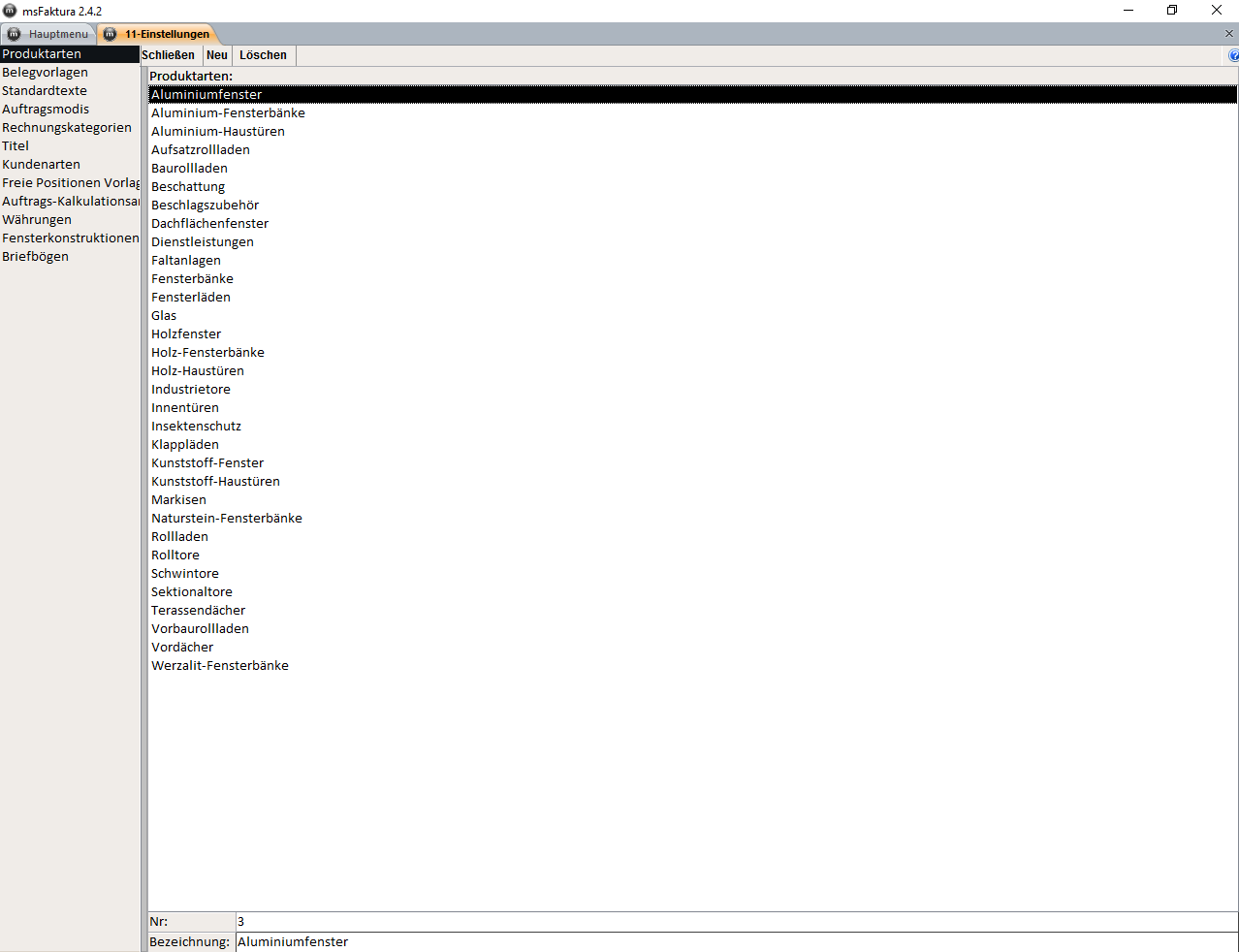Image resolution: width=1239 pixels, height=952 pixels.
Task: Select Industrietore product type
Action: click(693, 390)
